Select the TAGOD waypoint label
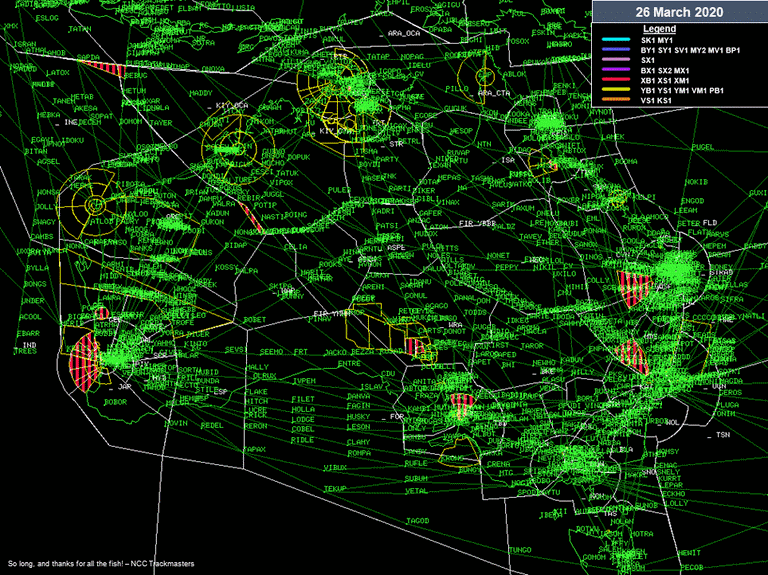768x575 pixels. (x=417, y=521)
